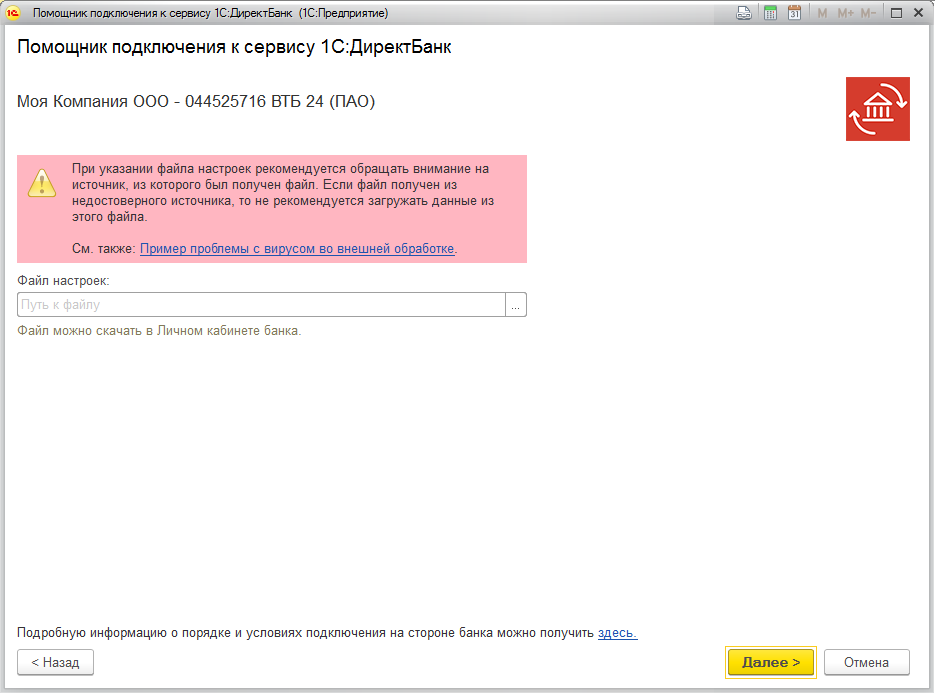Browse for settings file with ellipsis button
935x693 pixels.
(x=516, y=305)
